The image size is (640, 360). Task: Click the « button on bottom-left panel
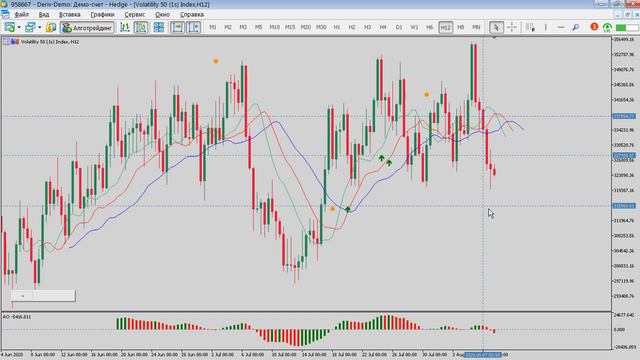[x=23, y=296]
